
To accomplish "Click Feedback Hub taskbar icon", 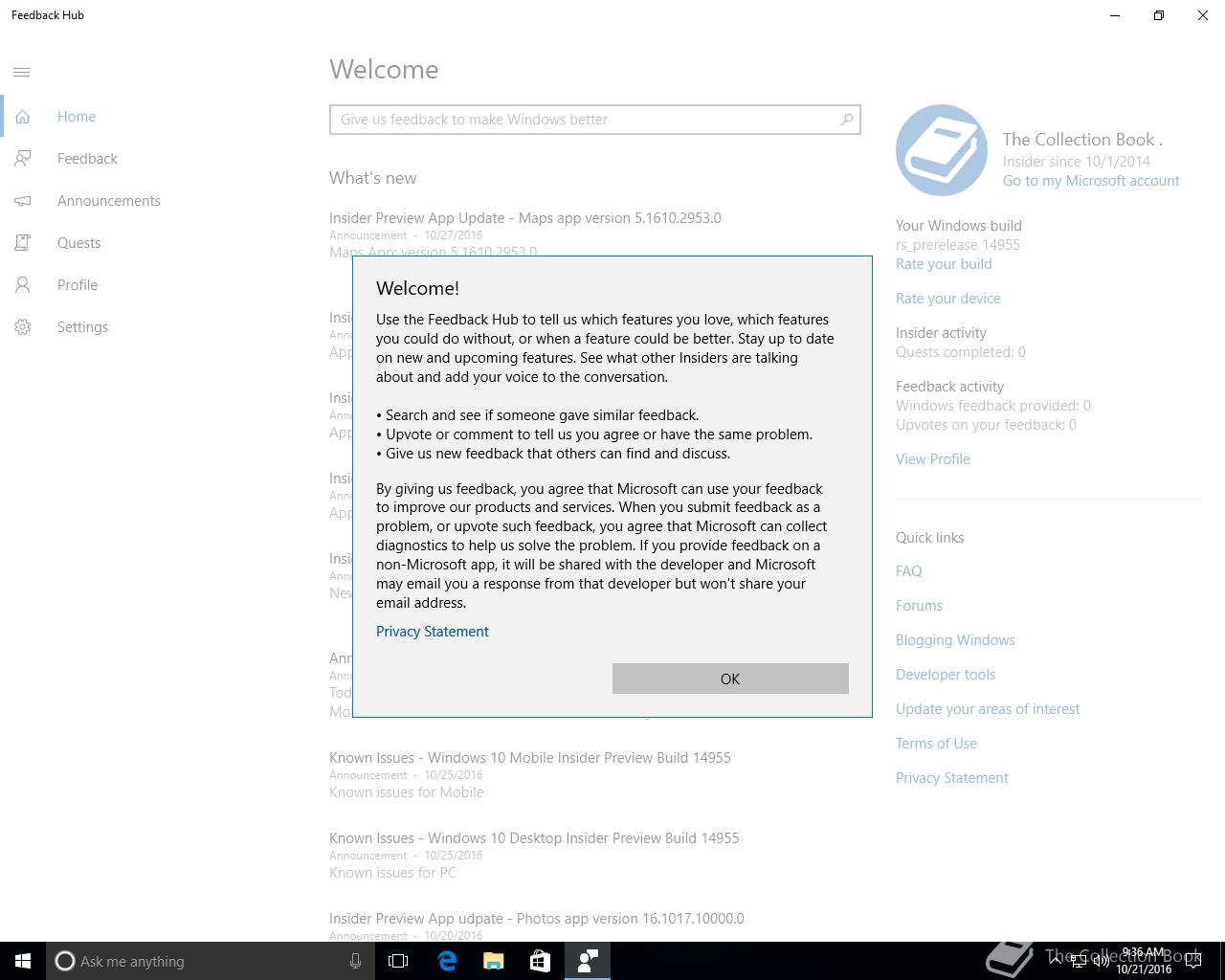I will [x=588, y=961].
